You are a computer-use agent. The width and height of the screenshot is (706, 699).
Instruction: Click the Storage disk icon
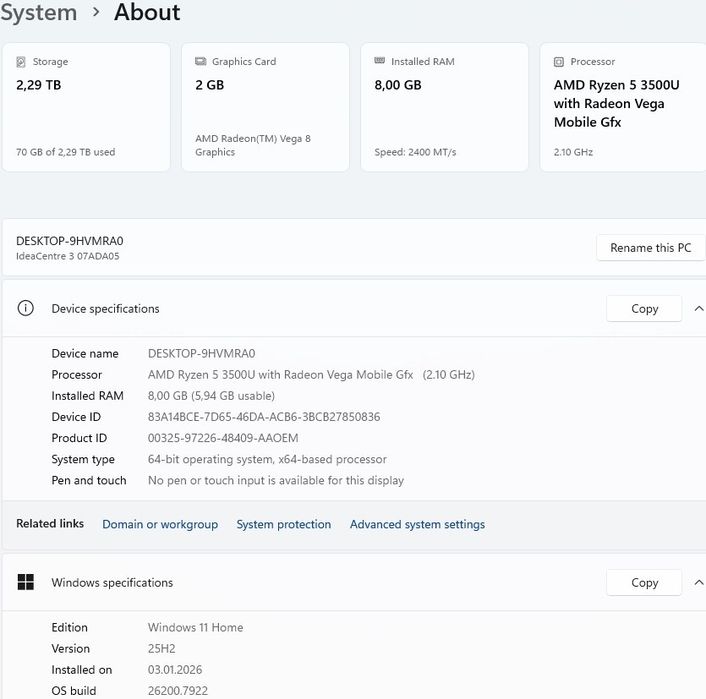click(21, 62)
